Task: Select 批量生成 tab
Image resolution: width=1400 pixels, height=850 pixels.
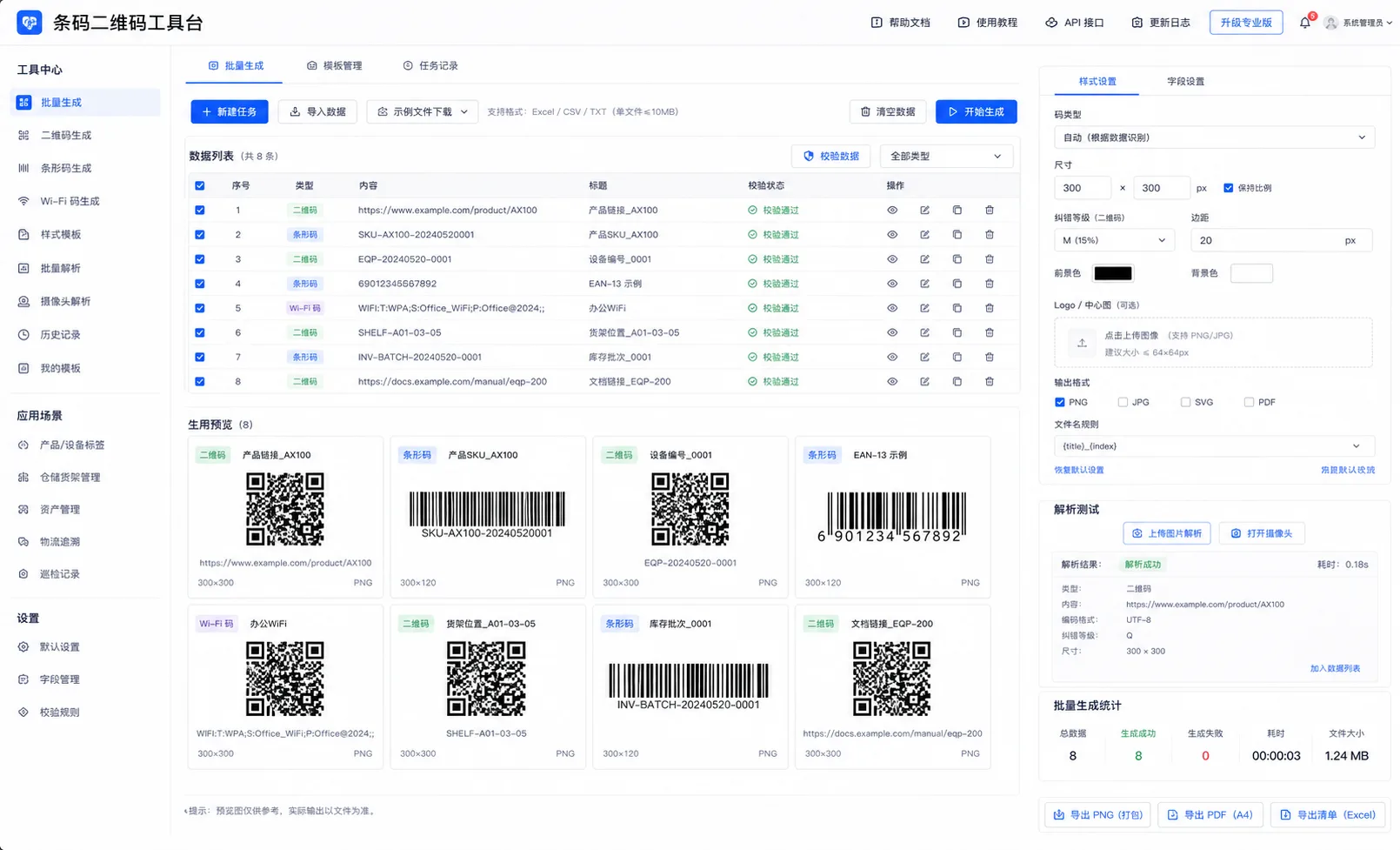Action: tap(236, 66)
